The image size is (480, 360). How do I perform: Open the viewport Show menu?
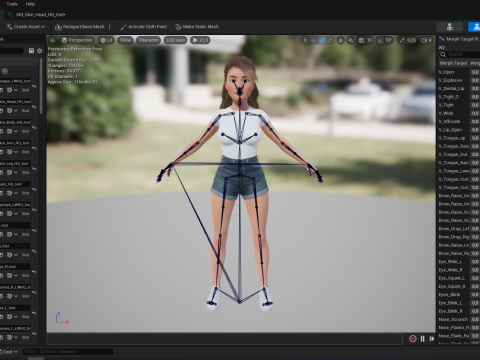(x=125, y=40)
